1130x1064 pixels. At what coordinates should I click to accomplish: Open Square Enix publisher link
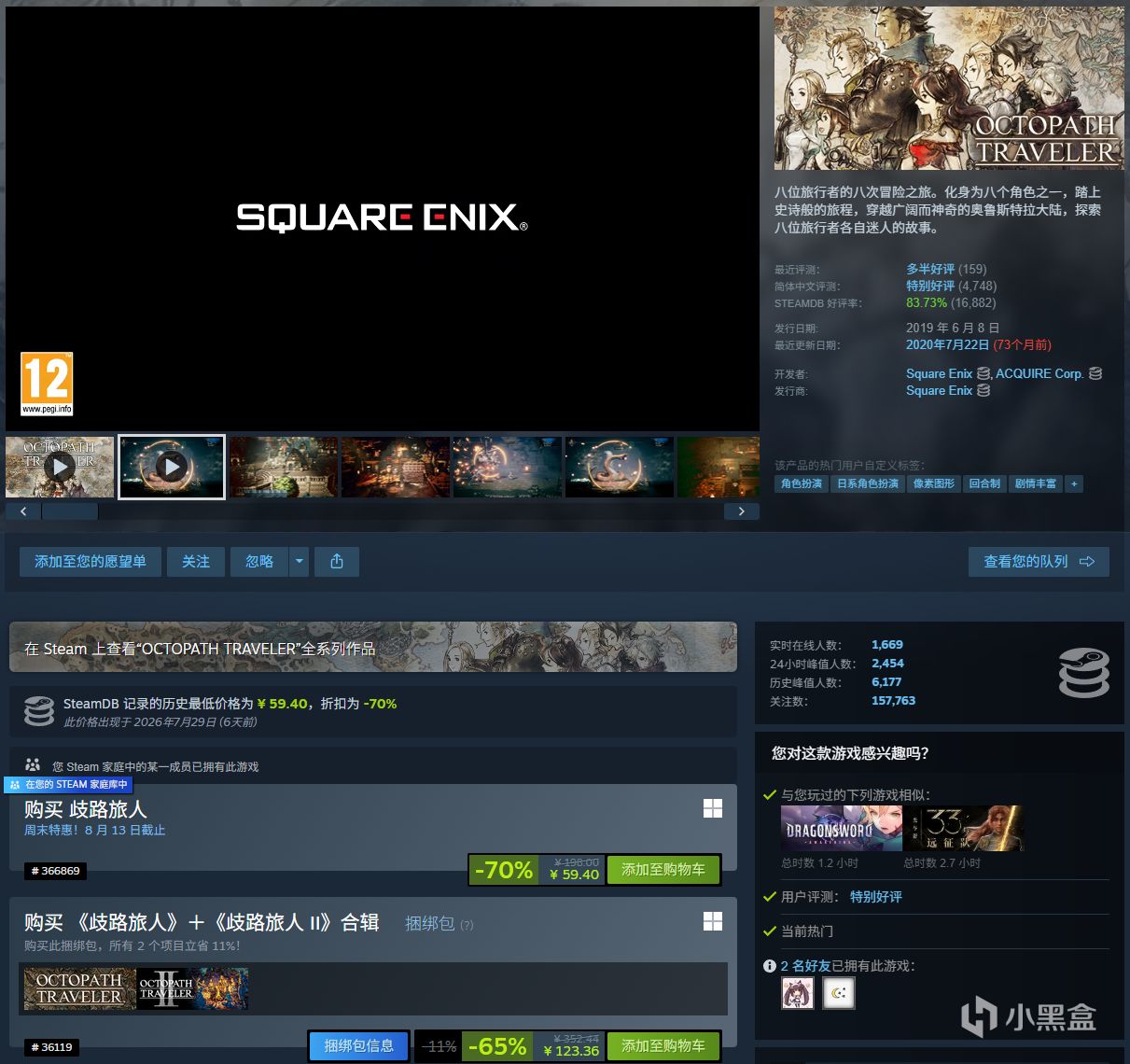939,390
